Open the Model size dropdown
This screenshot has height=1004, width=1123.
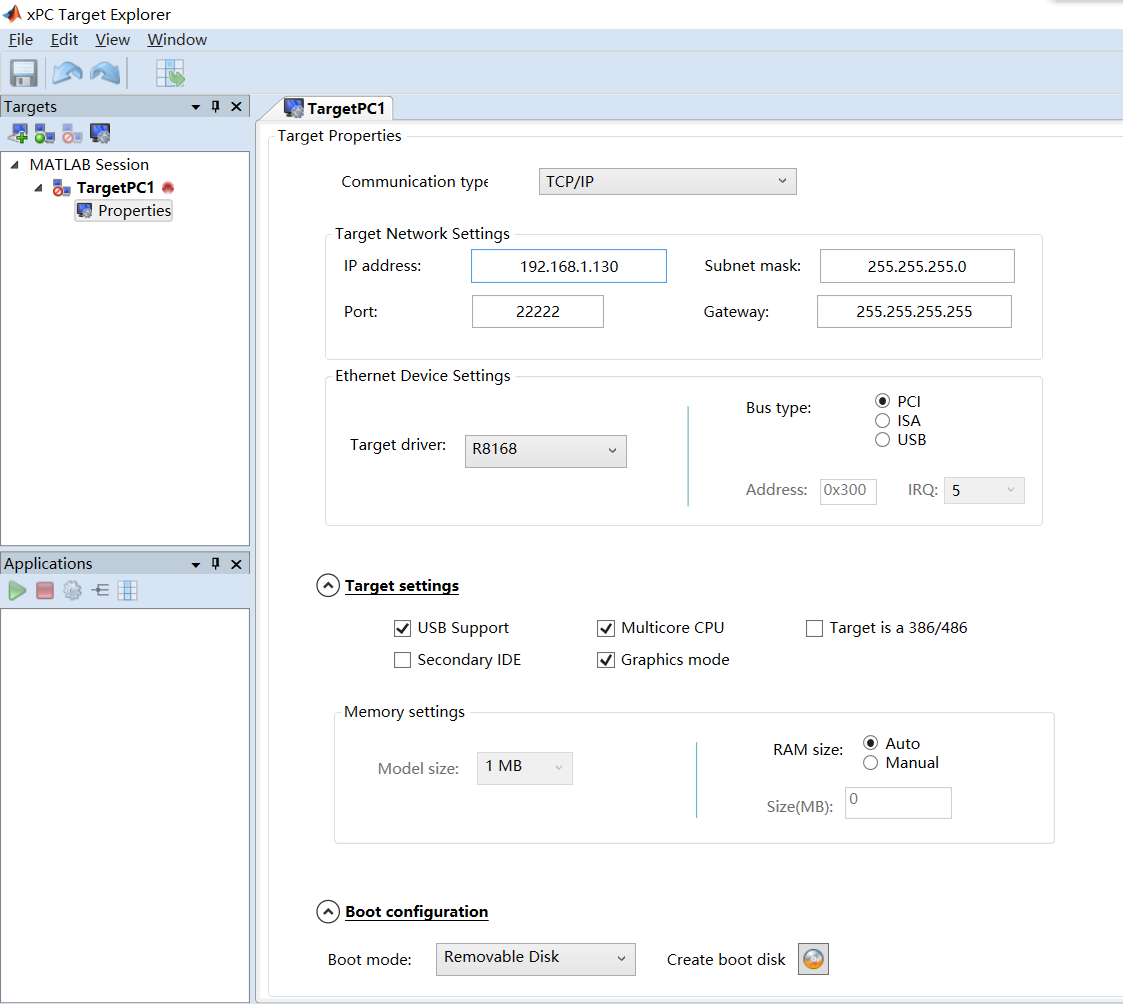[x=525, y=768]
